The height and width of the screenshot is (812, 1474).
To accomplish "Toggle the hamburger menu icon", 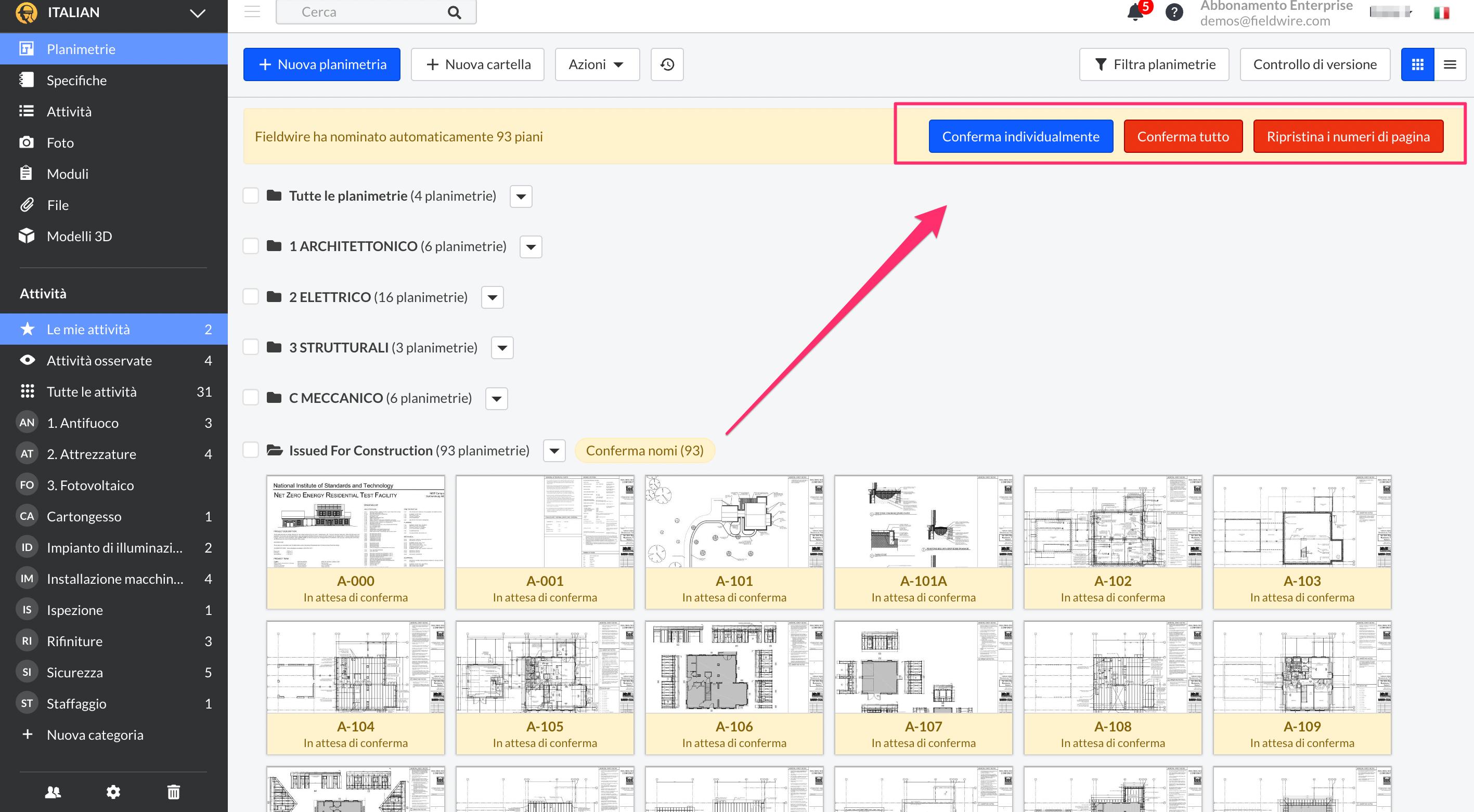I will coord(252,12).
